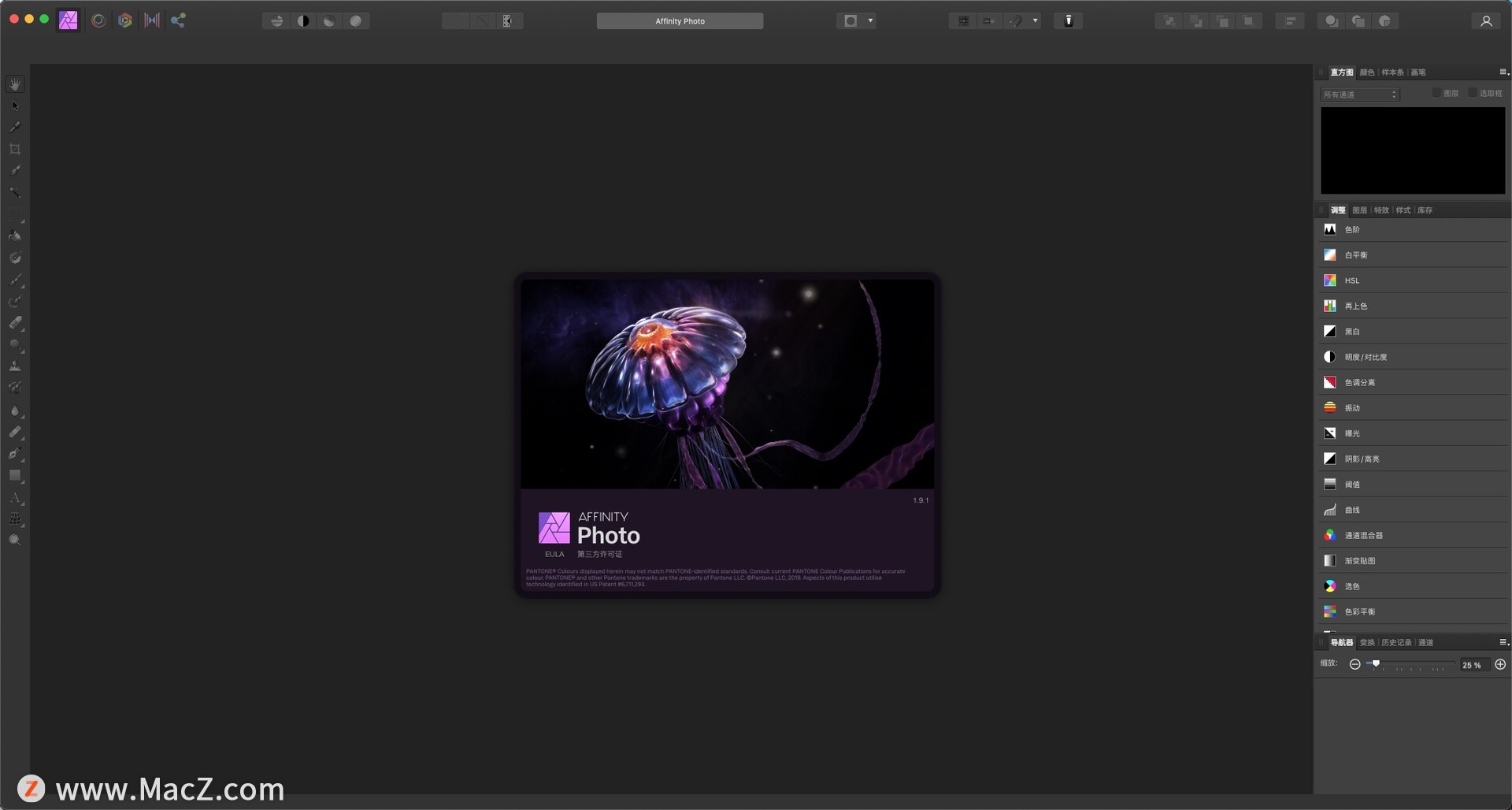The height and width of the screenshot is (810, 1512).
Task: Select the Move tool arrow
Action: click(15, 106)
